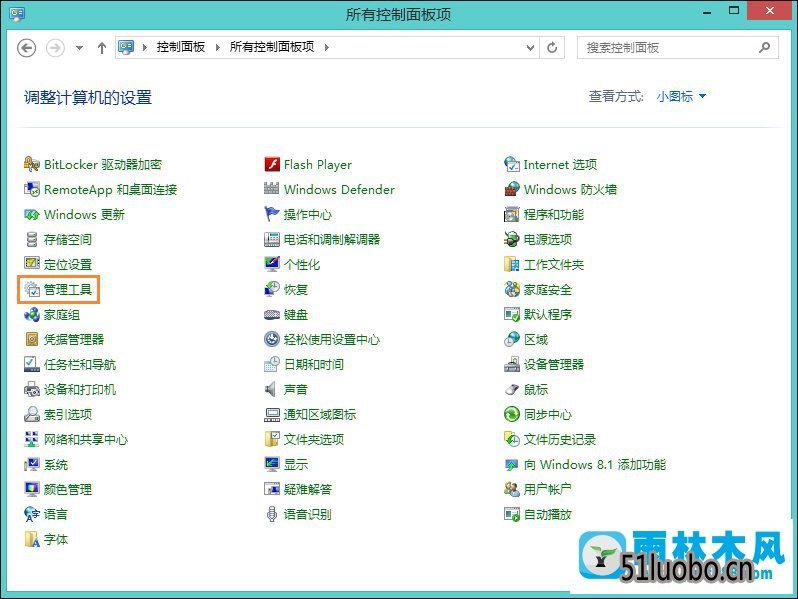Screen dimensions: 798x599
Task: Click the 声音 speaker icon
Action: click(272, 389)
